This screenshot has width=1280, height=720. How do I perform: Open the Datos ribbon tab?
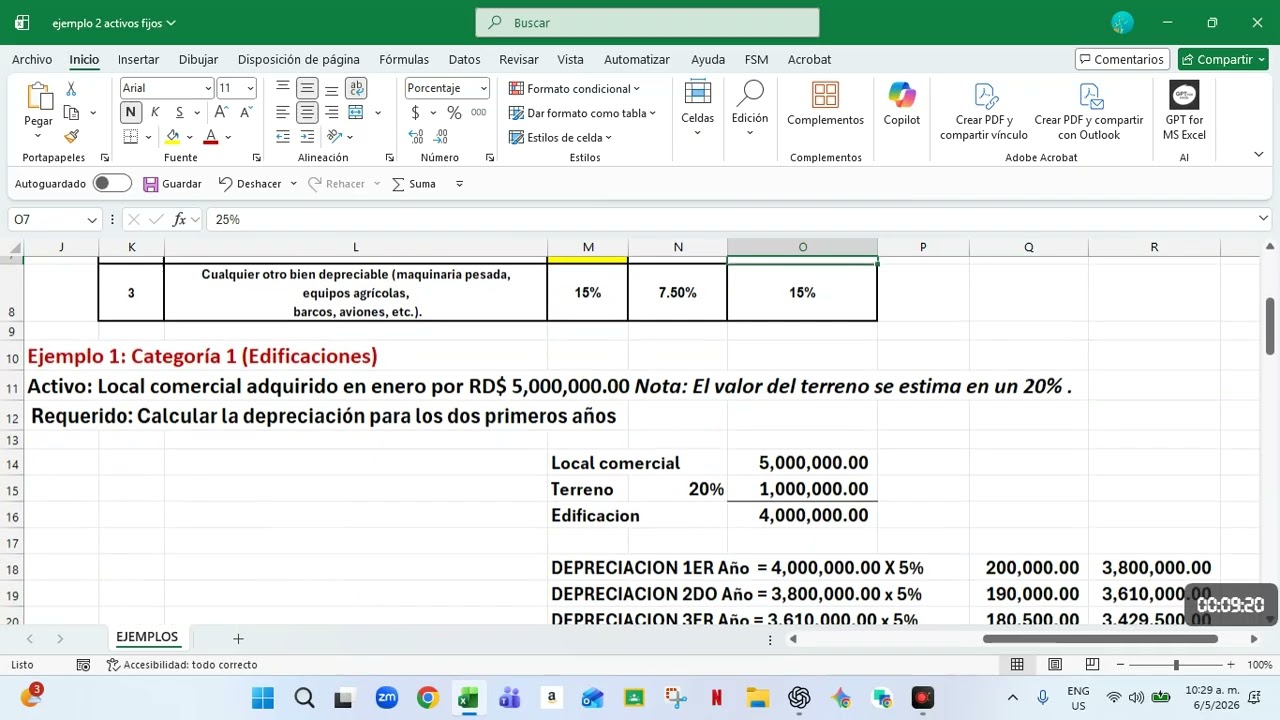click(464, 59)
